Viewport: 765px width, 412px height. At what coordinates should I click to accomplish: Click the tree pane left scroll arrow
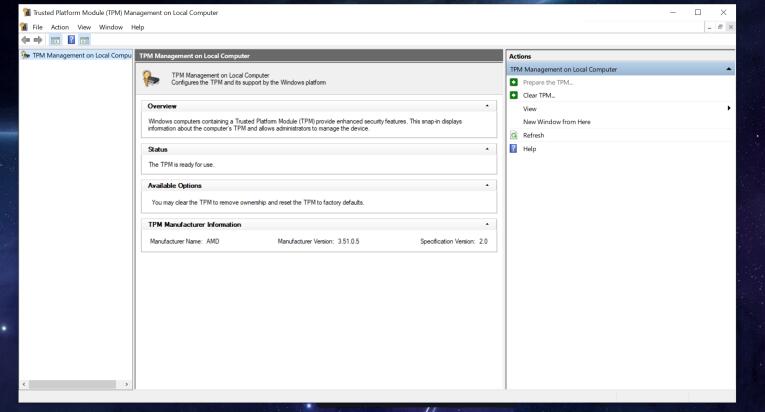pos(24,384)
